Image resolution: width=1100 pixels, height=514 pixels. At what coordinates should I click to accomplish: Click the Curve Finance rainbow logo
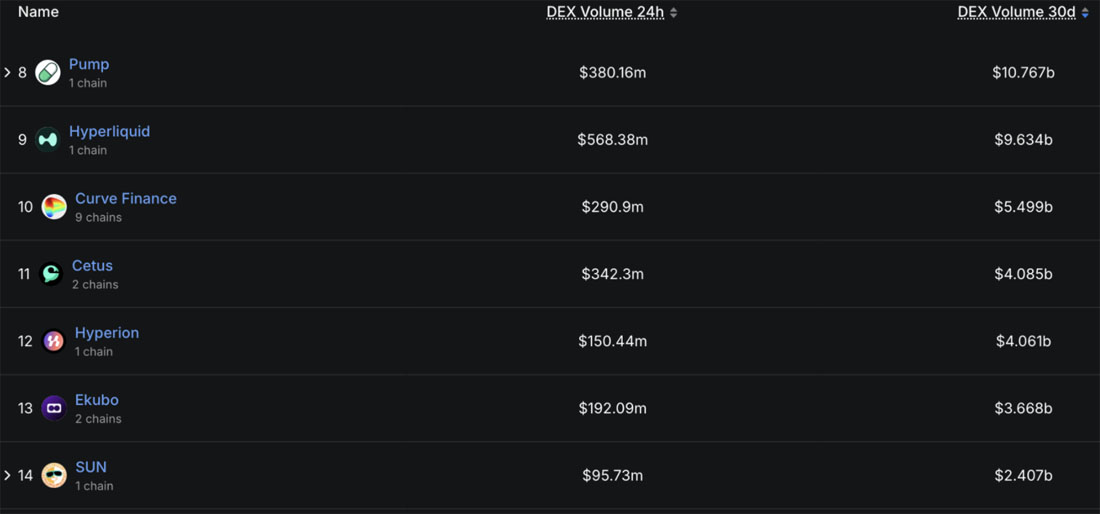(x=54, y=207)
